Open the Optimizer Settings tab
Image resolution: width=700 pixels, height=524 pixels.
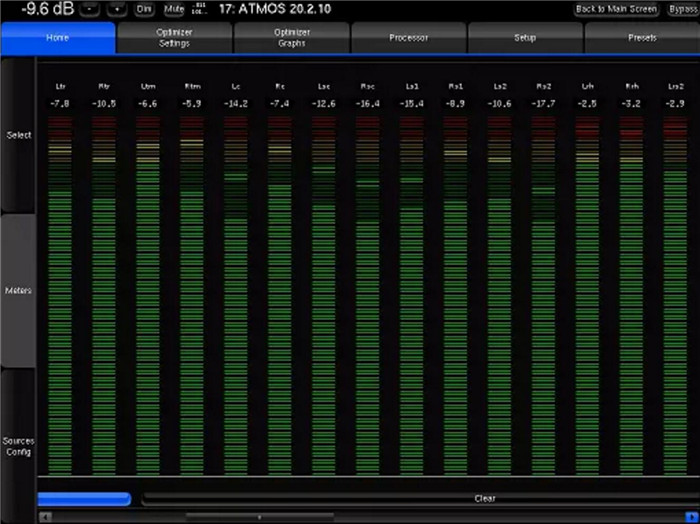pyautogui.click(x=174, y=38)
